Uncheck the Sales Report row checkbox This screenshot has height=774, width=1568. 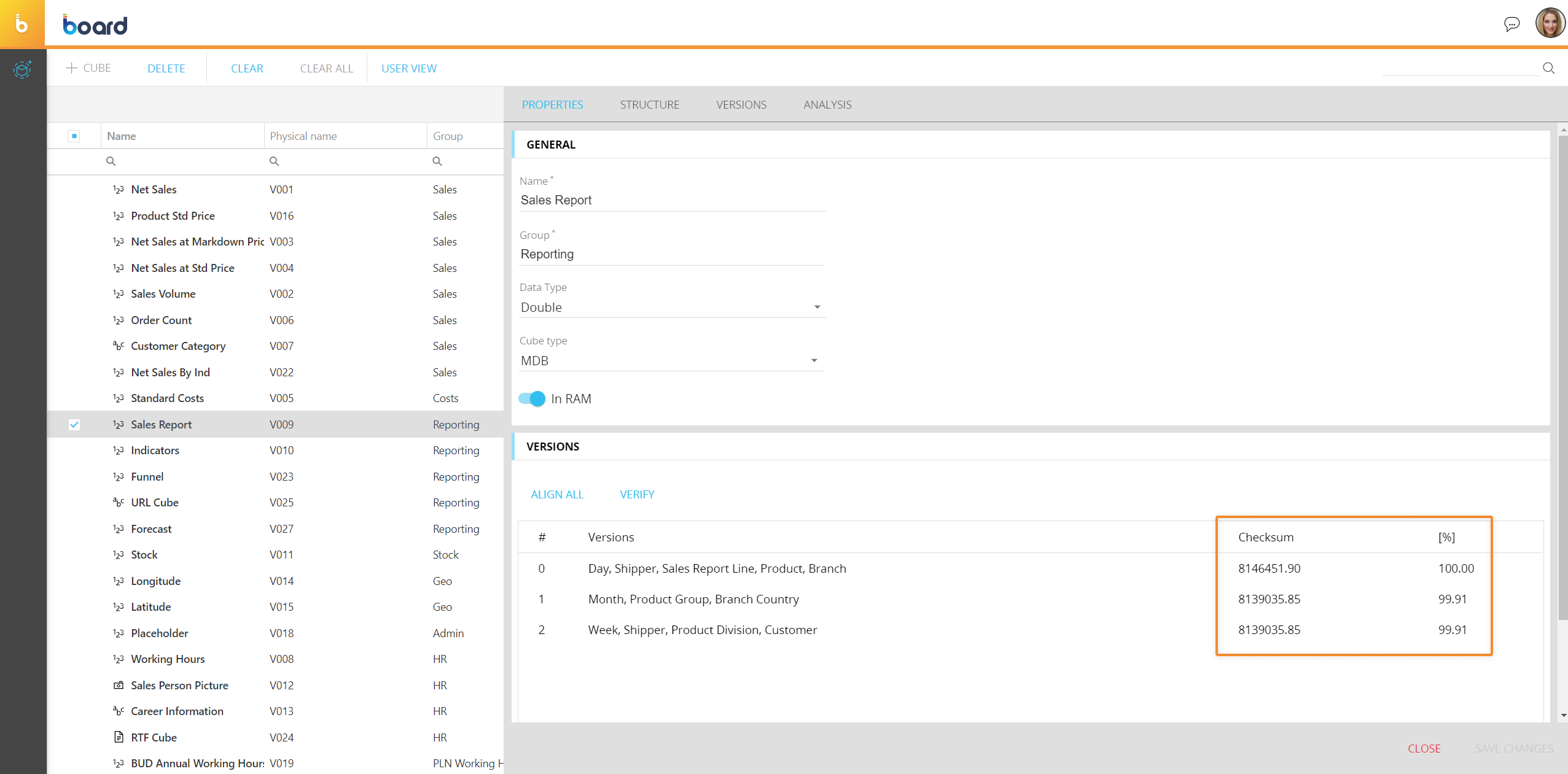pyautogui.click(x=74, y=425)
